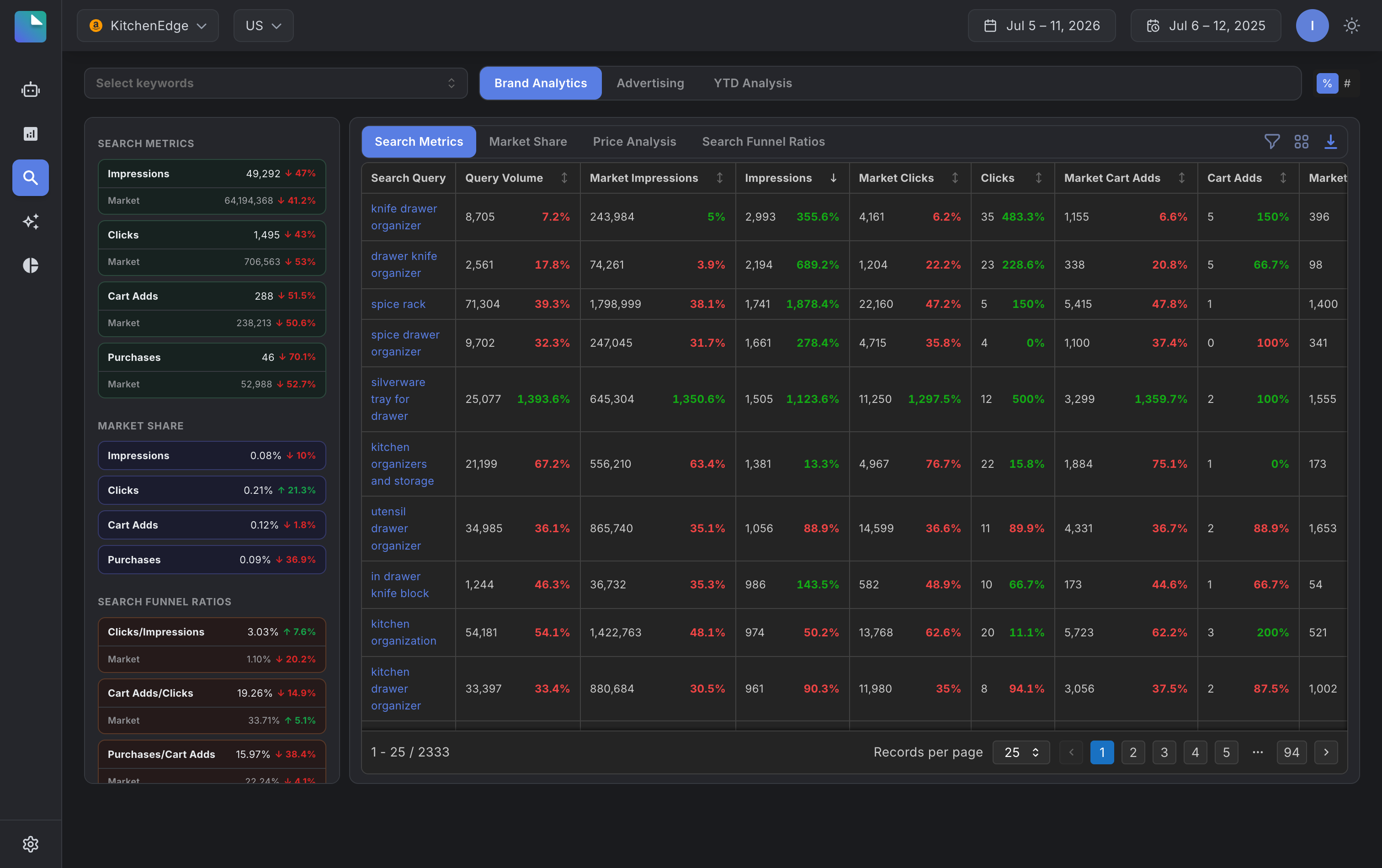Sort by Impressions descending arrow
The height and width of the screenshot is (868, 1382).
[x=833, y=178]
